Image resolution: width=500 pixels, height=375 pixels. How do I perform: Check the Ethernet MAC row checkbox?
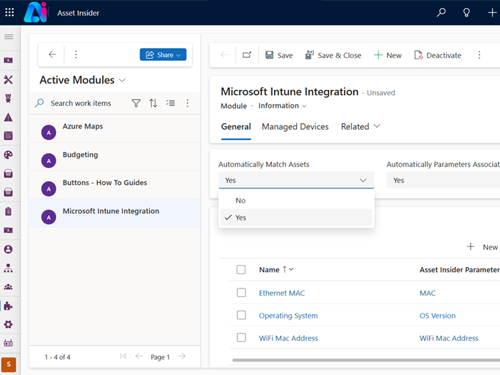point(241,293)
